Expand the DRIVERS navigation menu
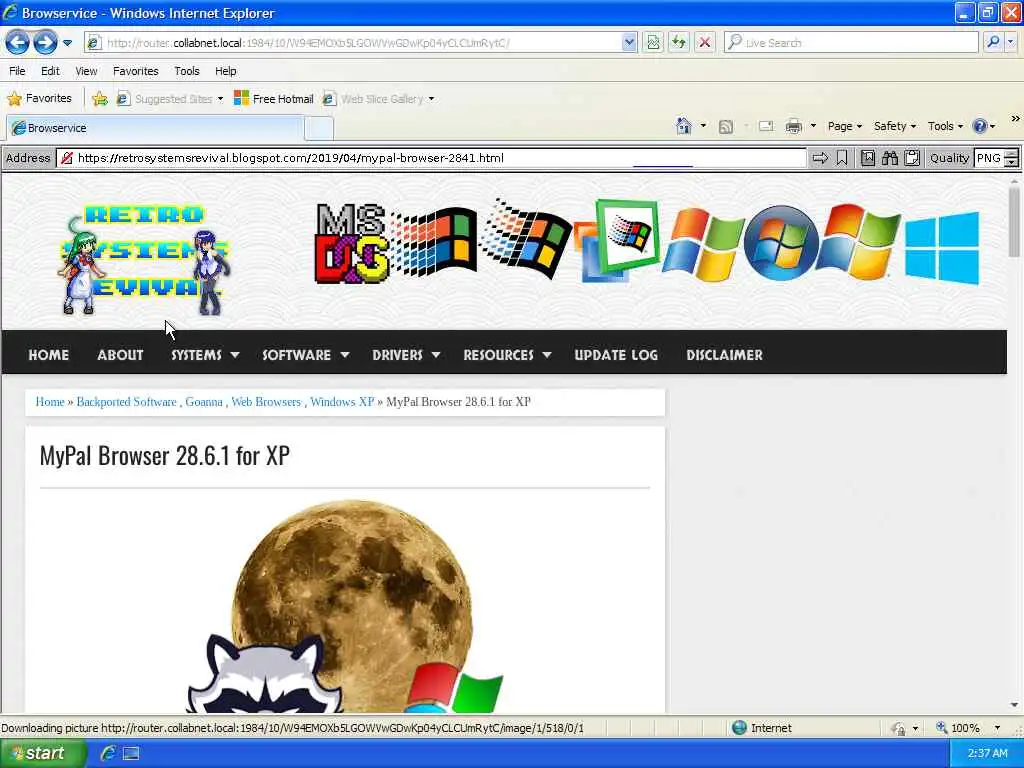 406,355
